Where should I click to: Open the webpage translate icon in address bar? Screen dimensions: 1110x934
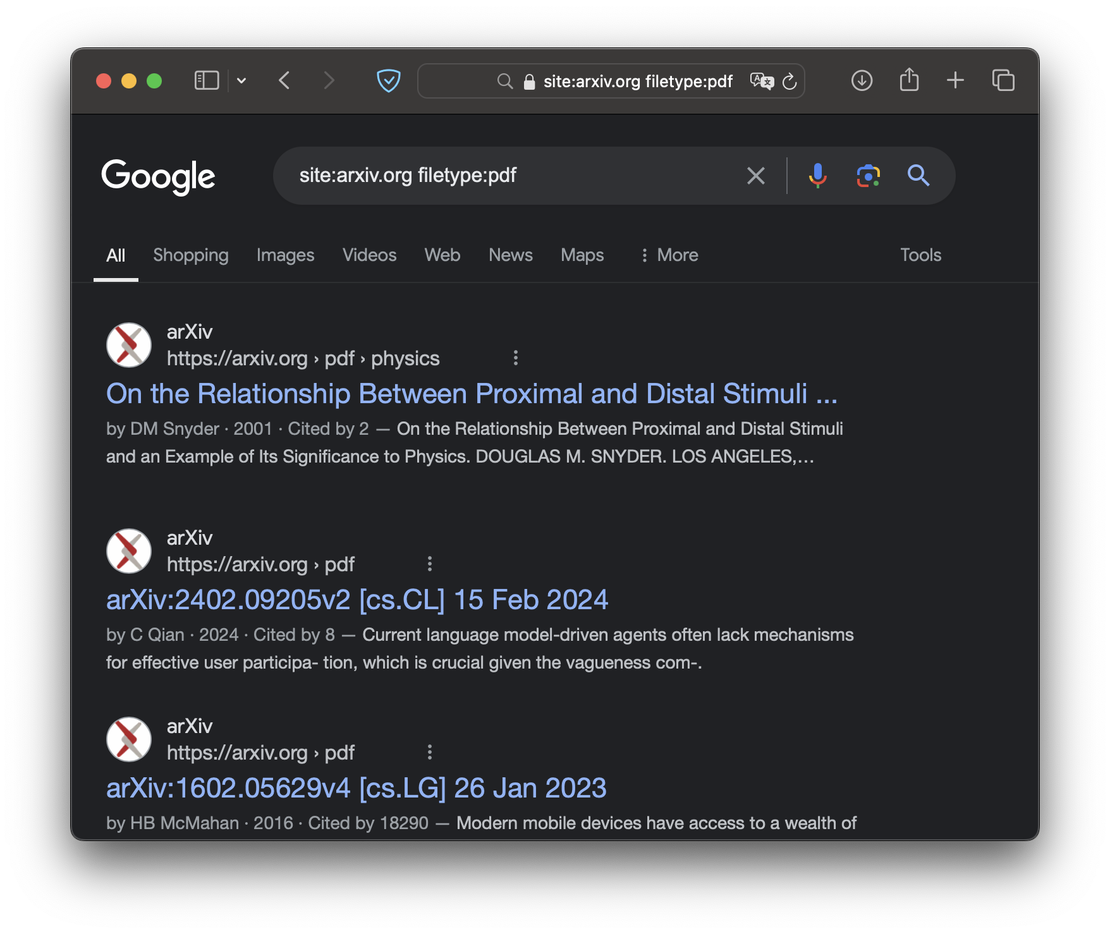[761, 81]
